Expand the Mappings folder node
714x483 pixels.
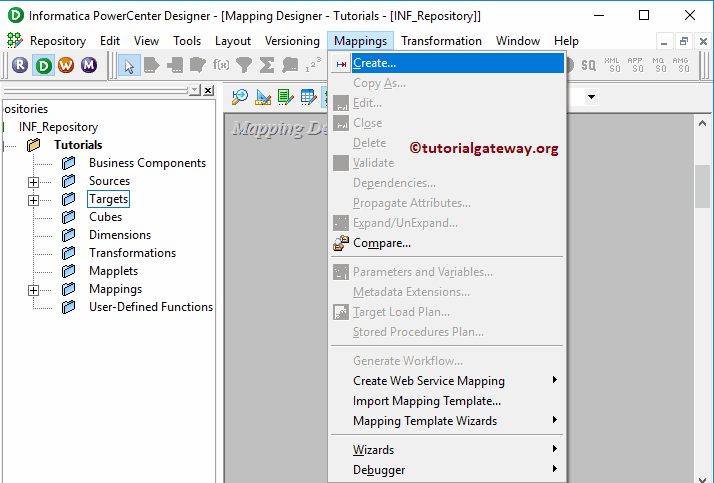click(x=33, y=290)
